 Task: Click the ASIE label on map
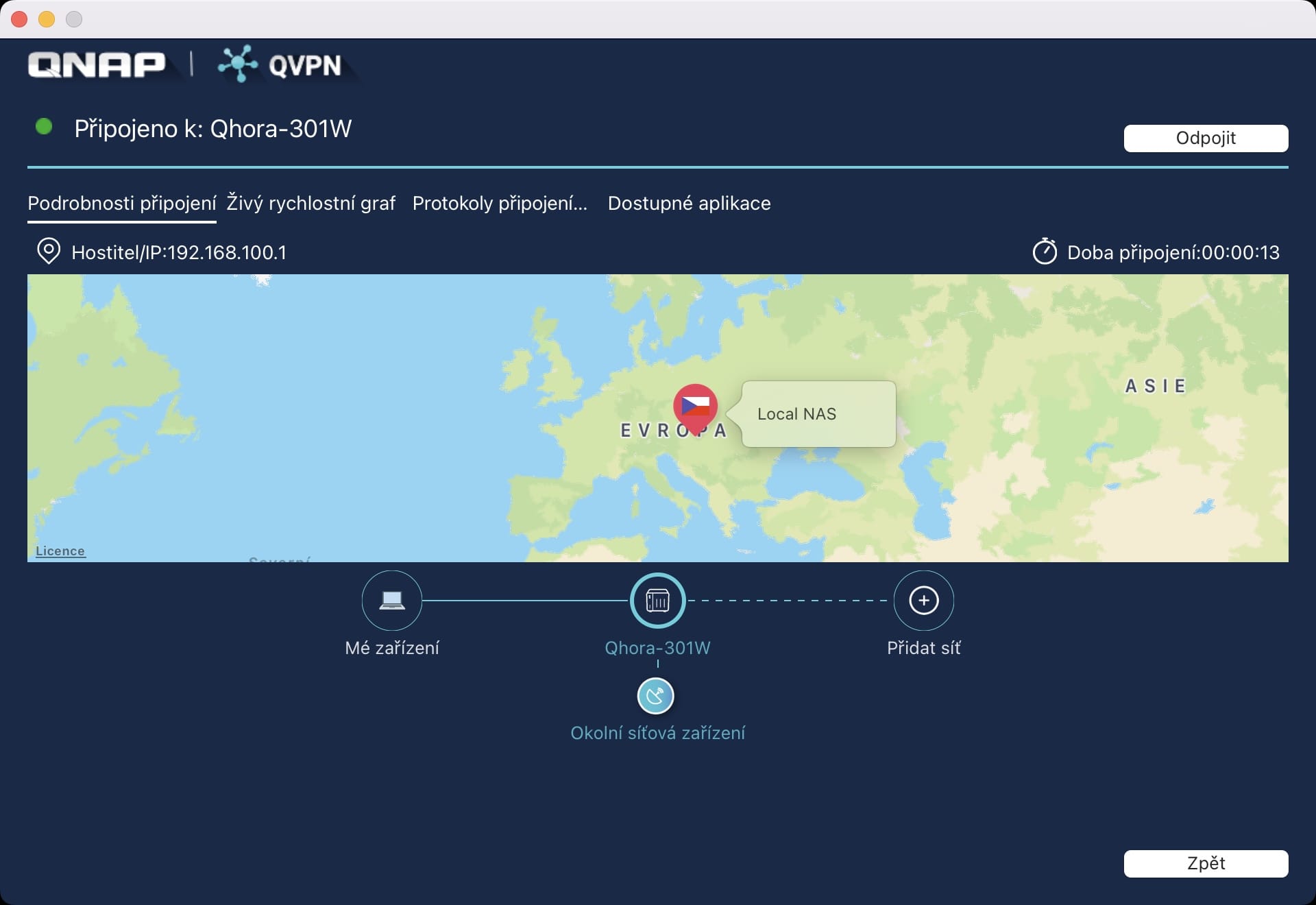1156,386
